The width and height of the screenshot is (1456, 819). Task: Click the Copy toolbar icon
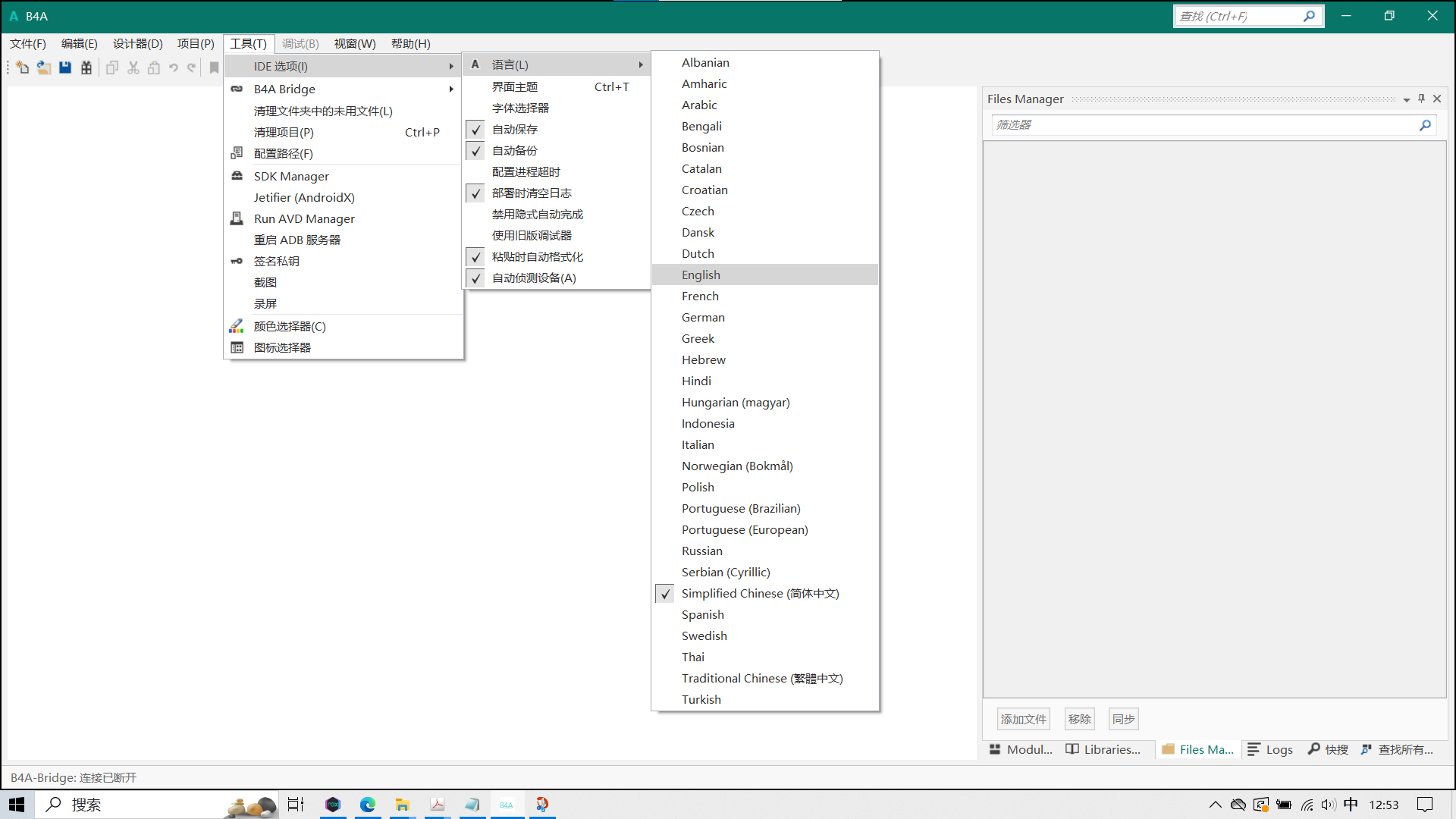click(112, 67)
